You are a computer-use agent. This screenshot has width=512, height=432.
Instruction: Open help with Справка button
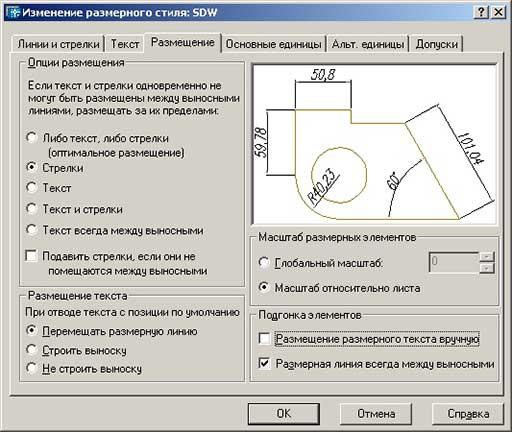pyautogui.click(x=468, y=414)
